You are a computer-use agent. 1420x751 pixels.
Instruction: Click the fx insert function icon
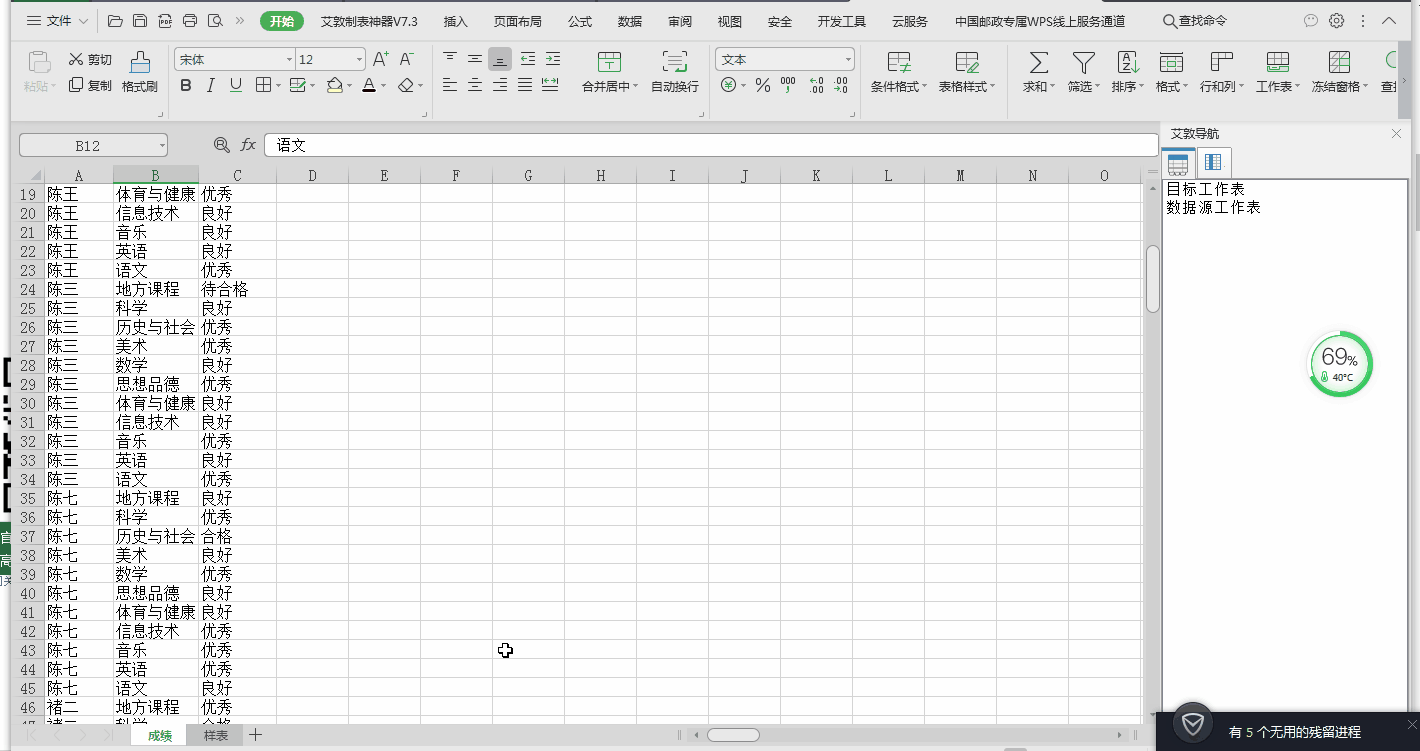[x=248, y=146]
